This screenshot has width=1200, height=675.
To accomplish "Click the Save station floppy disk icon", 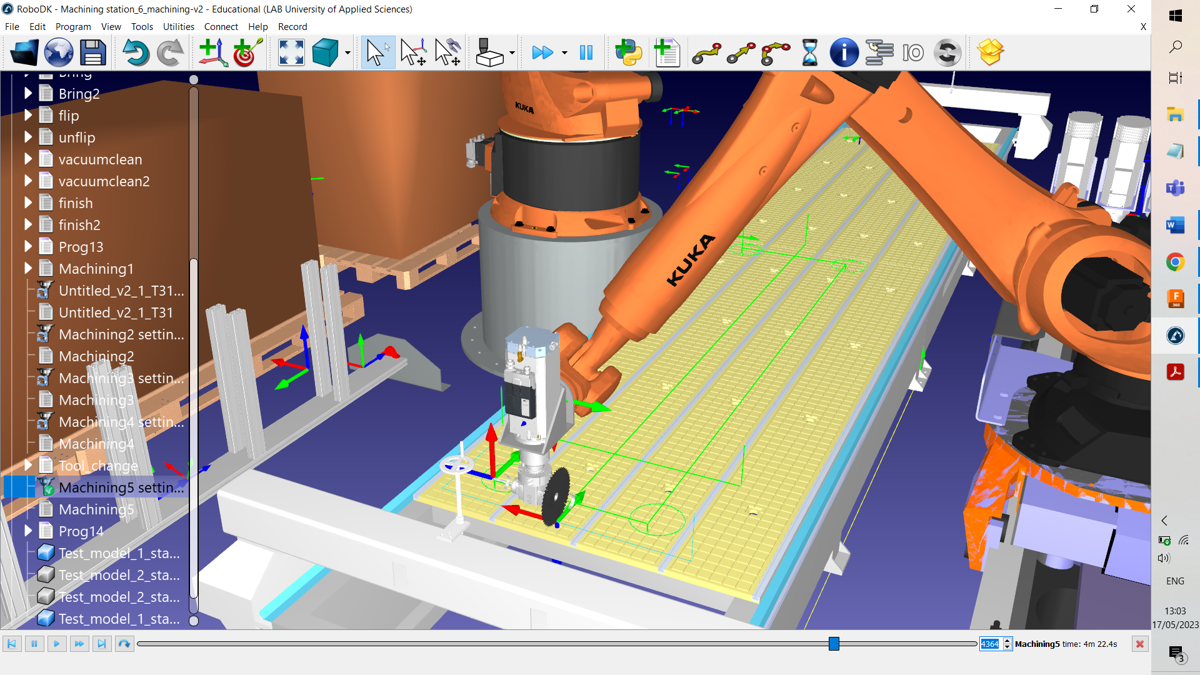I will pyautogui.click(x=93, y=53).
